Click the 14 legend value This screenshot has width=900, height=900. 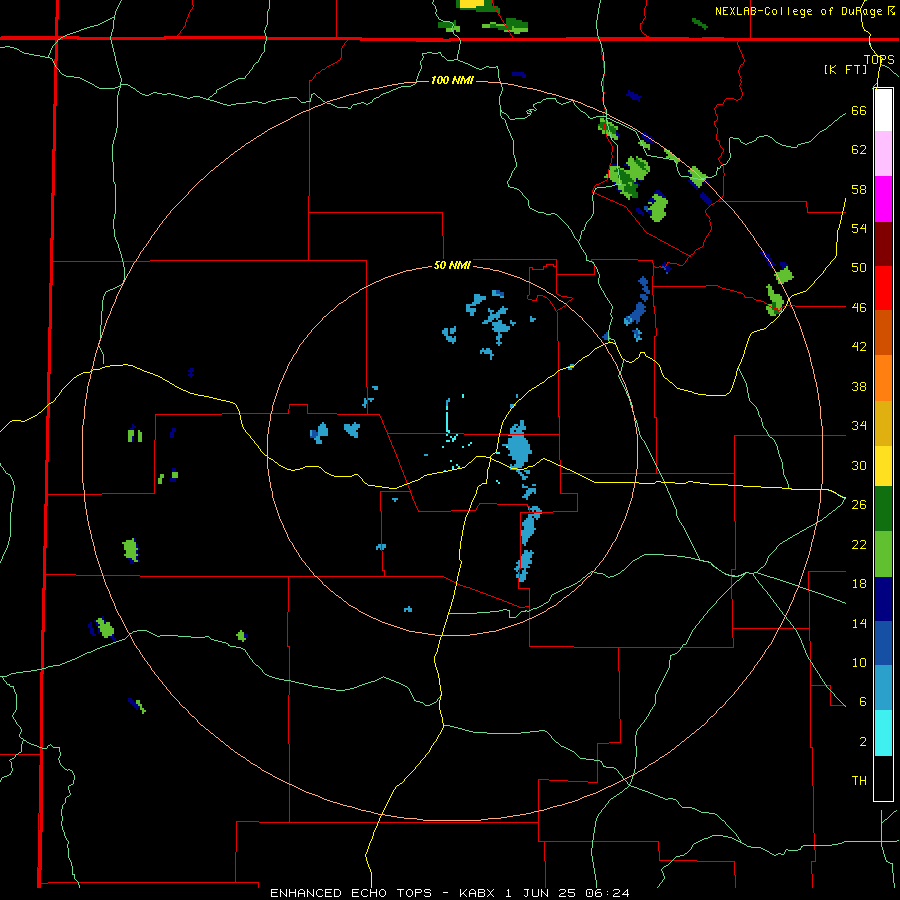859,623
